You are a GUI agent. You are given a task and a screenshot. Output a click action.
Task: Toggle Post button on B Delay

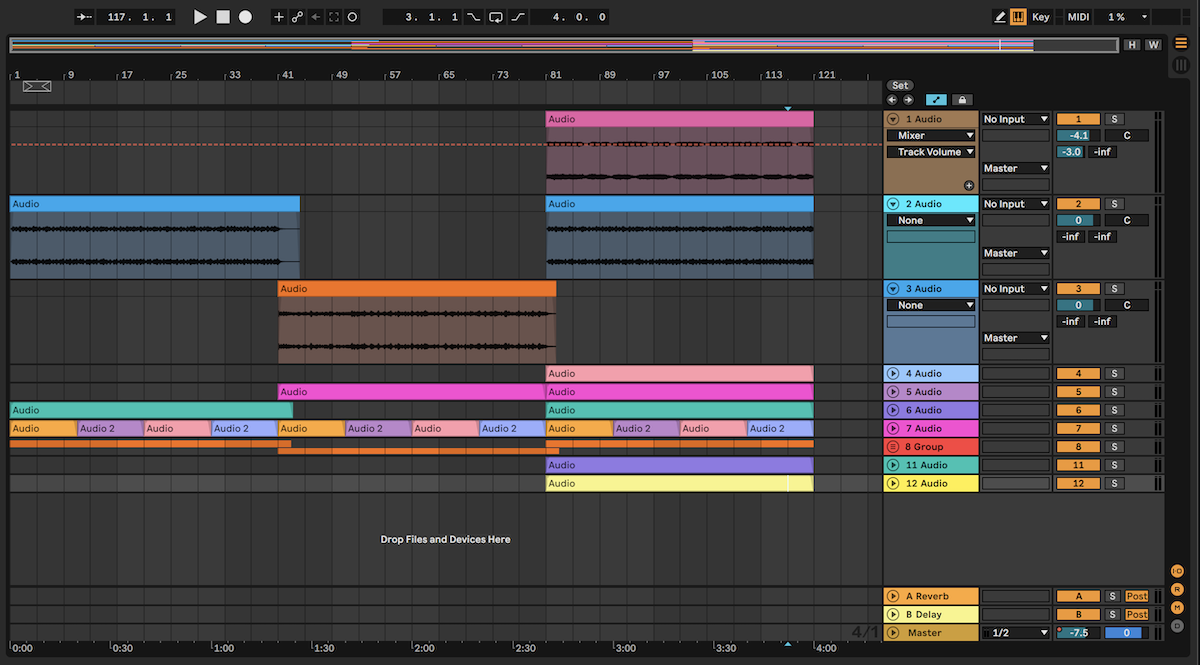coord(1137,615)
